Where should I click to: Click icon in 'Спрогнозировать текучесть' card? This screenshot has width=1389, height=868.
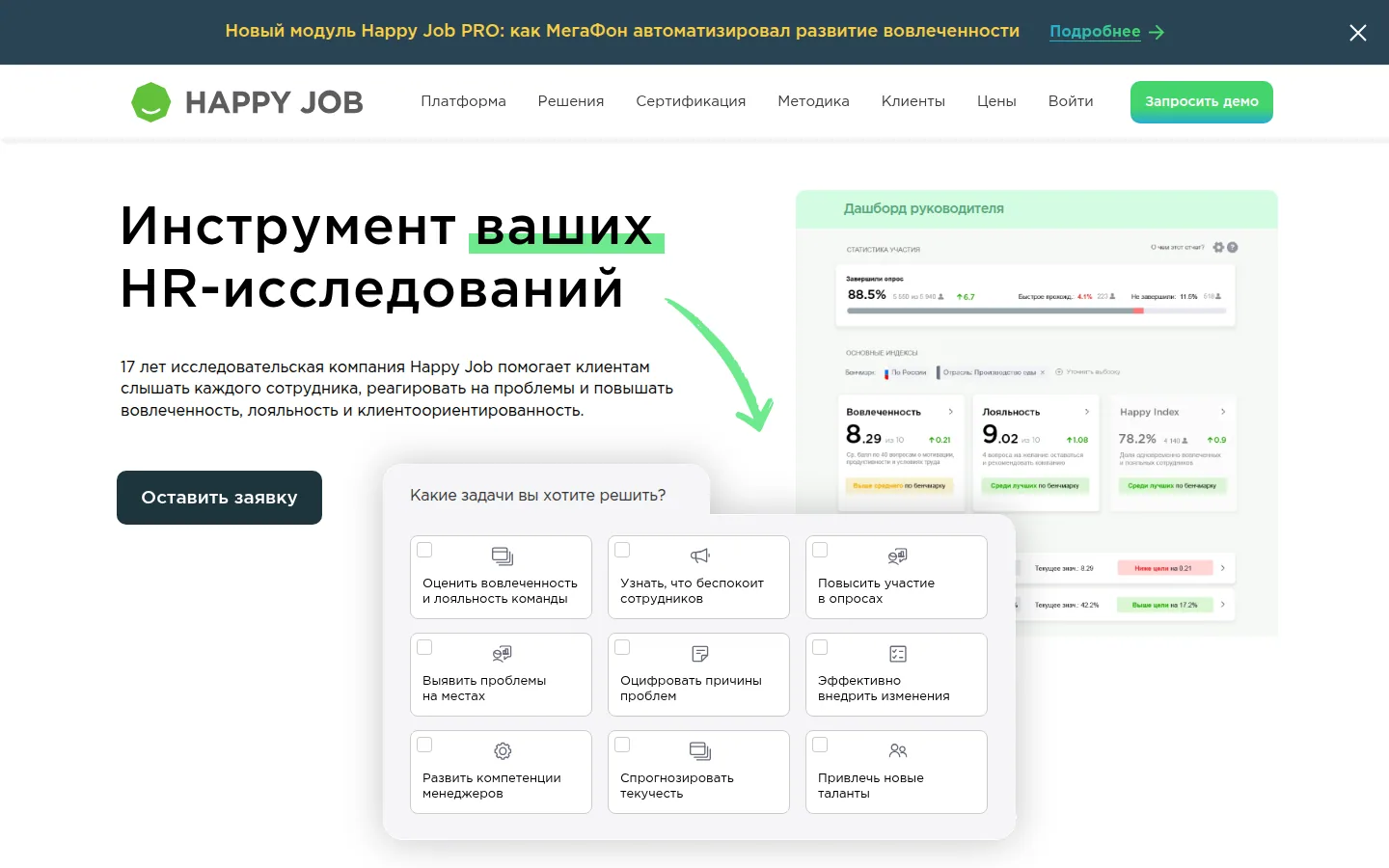coord(700,751)
